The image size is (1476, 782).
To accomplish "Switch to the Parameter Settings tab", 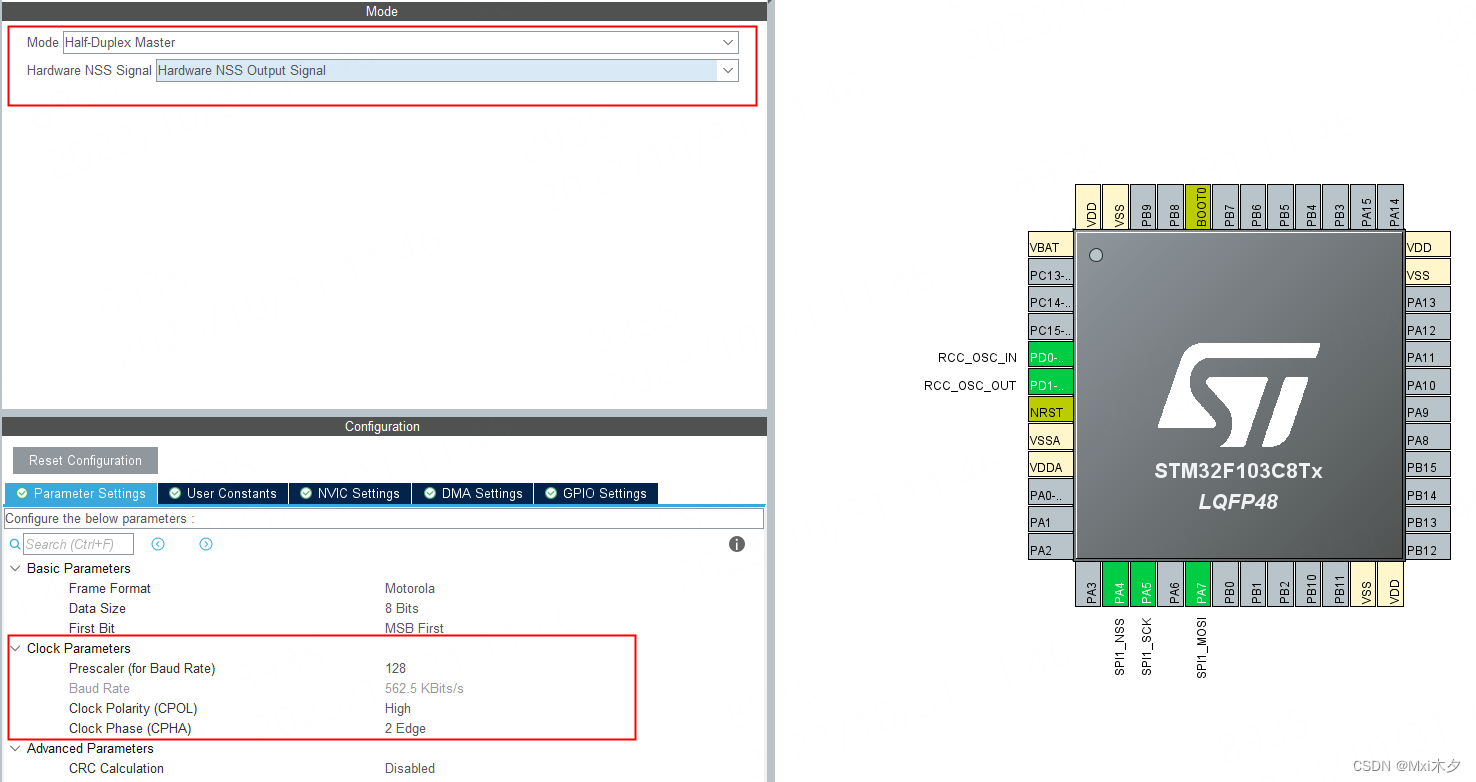I will (x=80, y=493).
